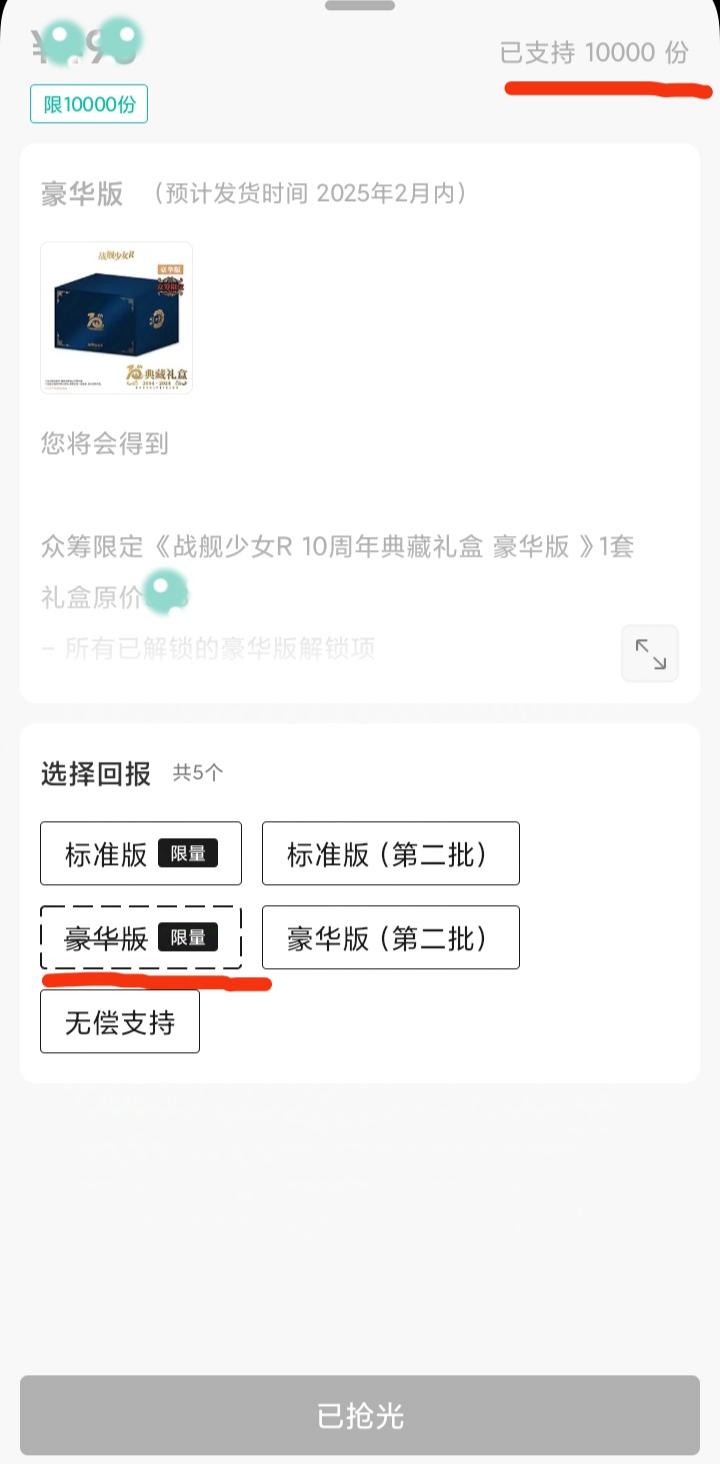Select the 无偿支持 option
Viewport: 720px width, 1464px height.
[120, 1021]
